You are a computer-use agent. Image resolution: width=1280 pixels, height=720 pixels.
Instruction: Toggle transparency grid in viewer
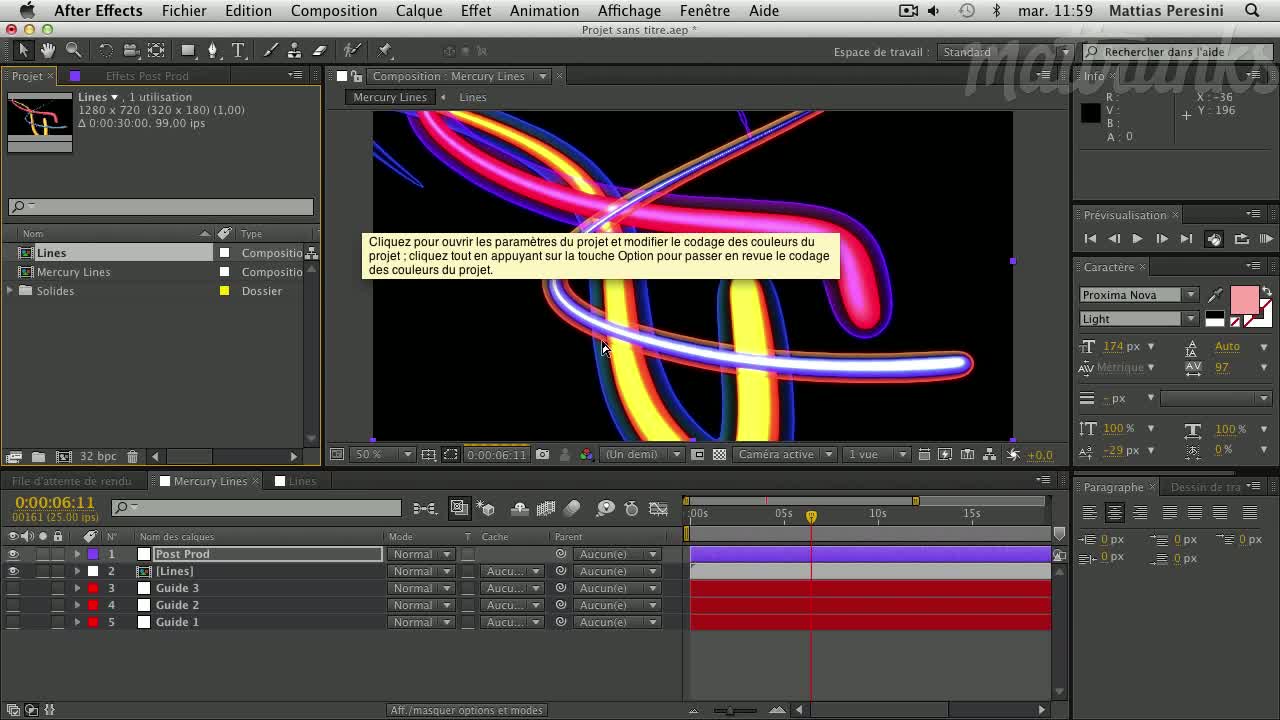pos(719,454)
